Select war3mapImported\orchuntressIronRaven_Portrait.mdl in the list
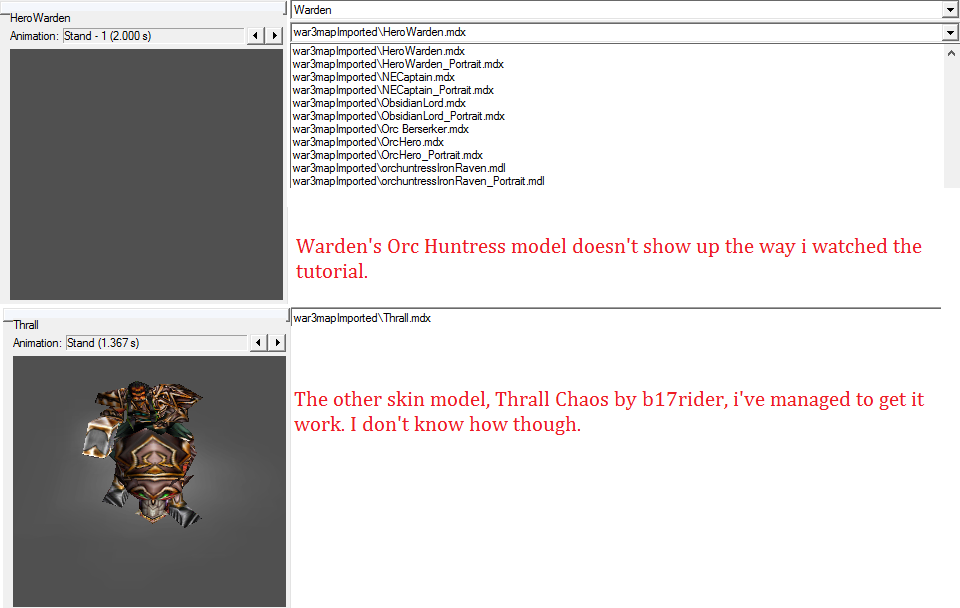 [x=418, y=181]
